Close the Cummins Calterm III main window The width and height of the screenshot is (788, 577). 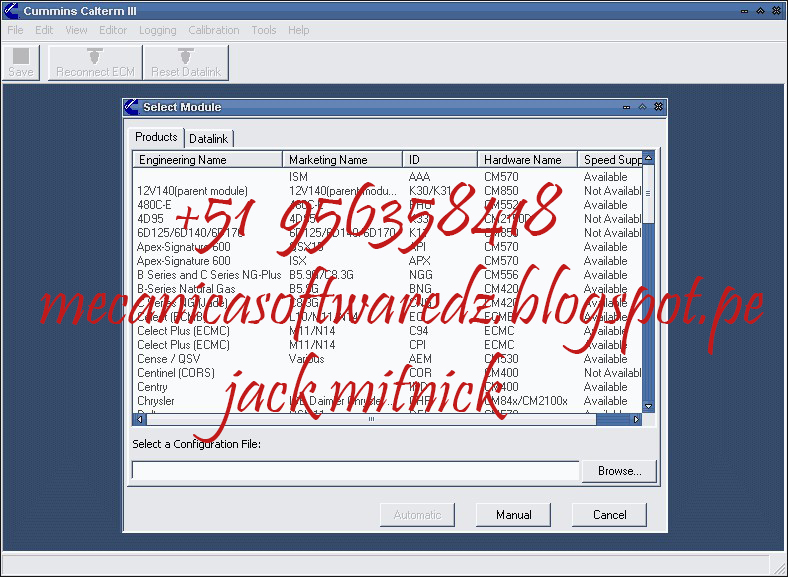[776, 11]
